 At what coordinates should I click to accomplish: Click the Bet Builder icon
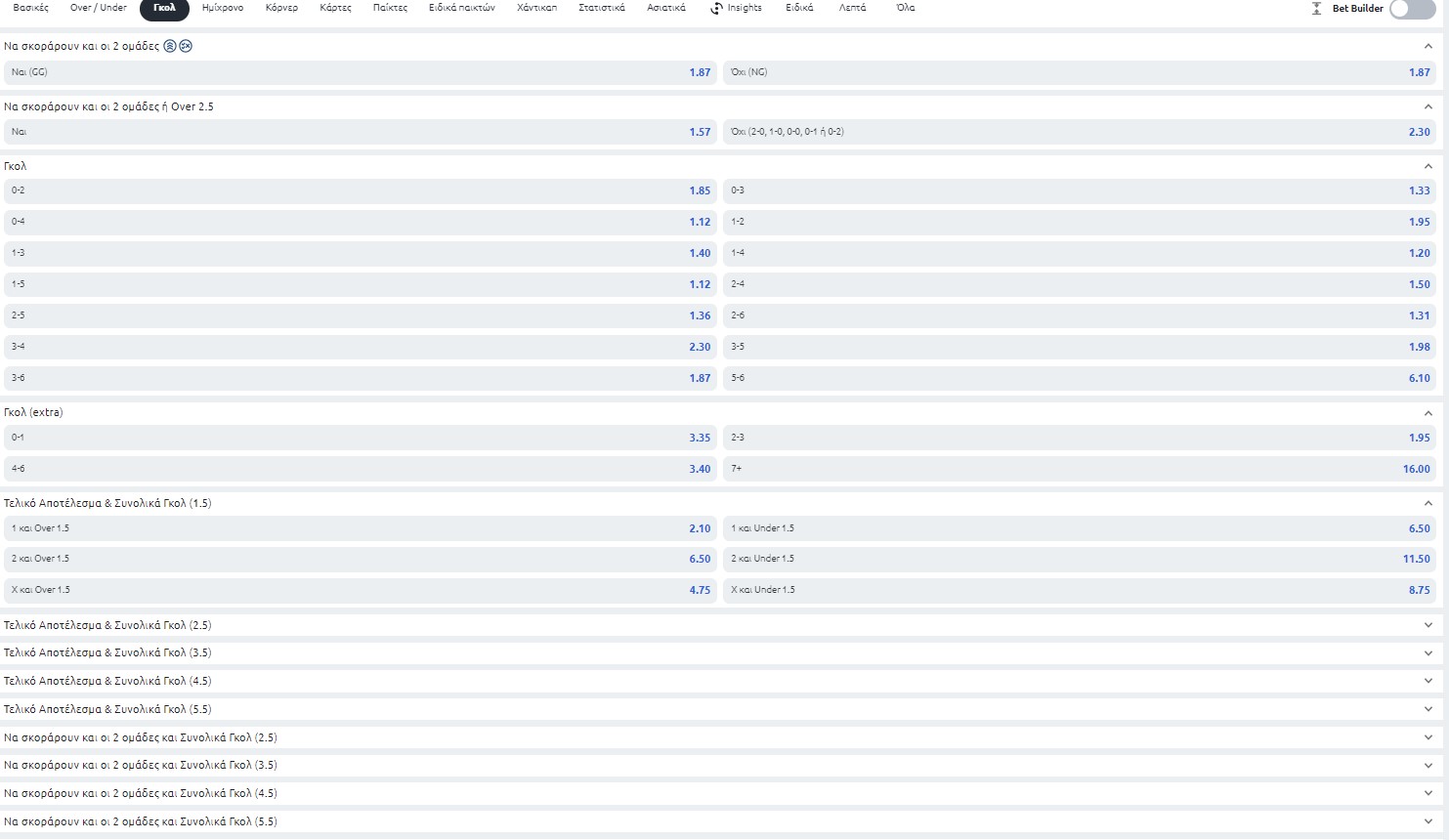[1316, 8]
